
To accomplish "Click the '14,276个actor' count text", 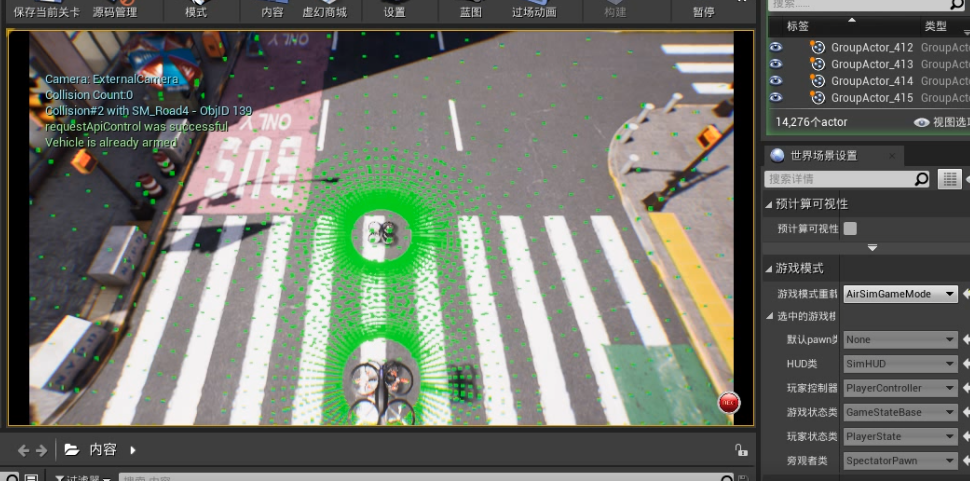I will point(811,122).
